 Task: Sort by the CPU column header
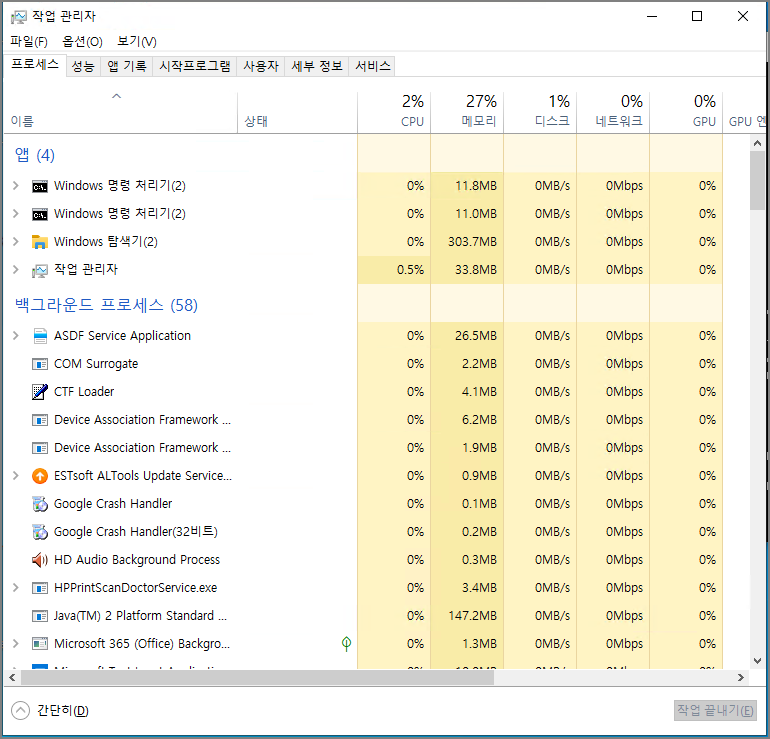coord(394,112)
